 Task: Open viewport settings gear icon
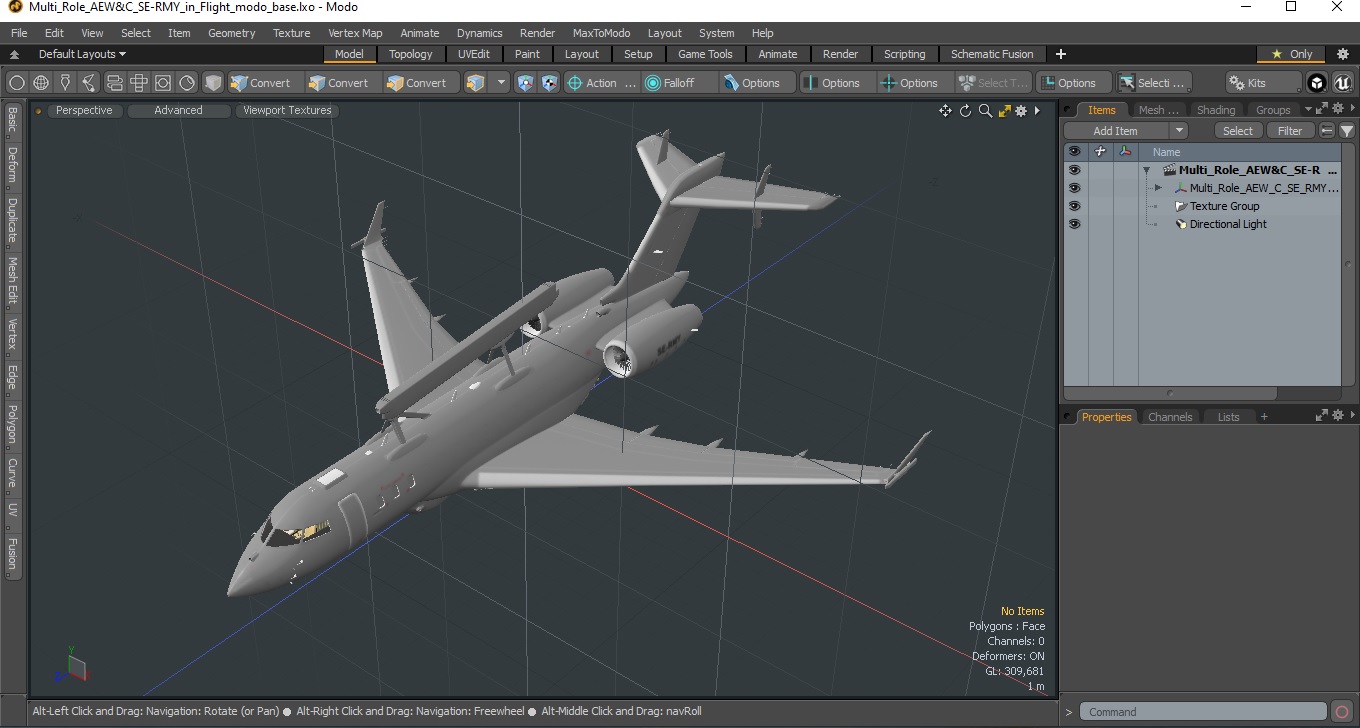(1021, 111)
